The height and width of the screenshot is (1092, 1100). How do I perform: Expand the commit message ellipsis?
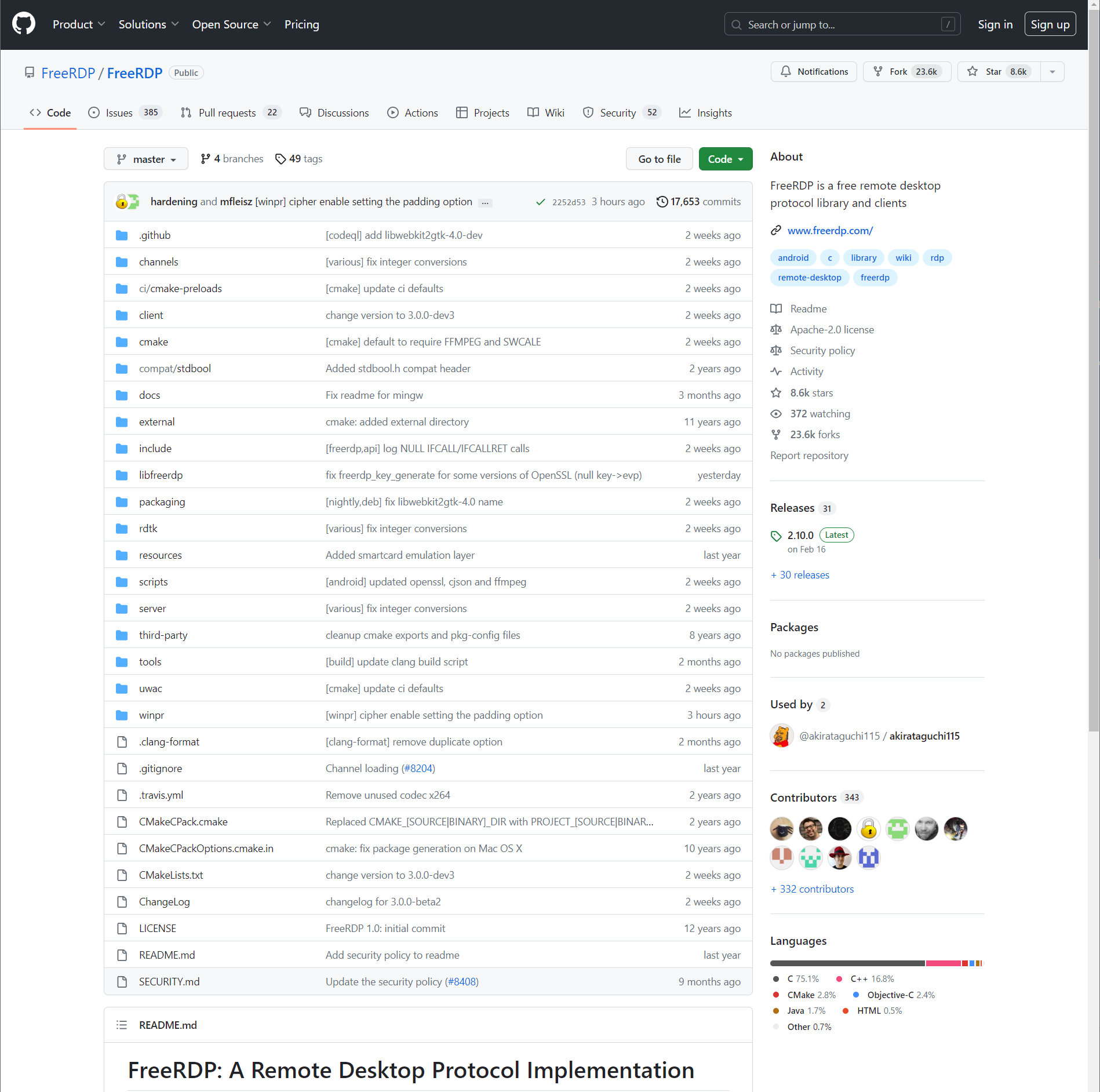pyautogui.click(x=485, y=203)
